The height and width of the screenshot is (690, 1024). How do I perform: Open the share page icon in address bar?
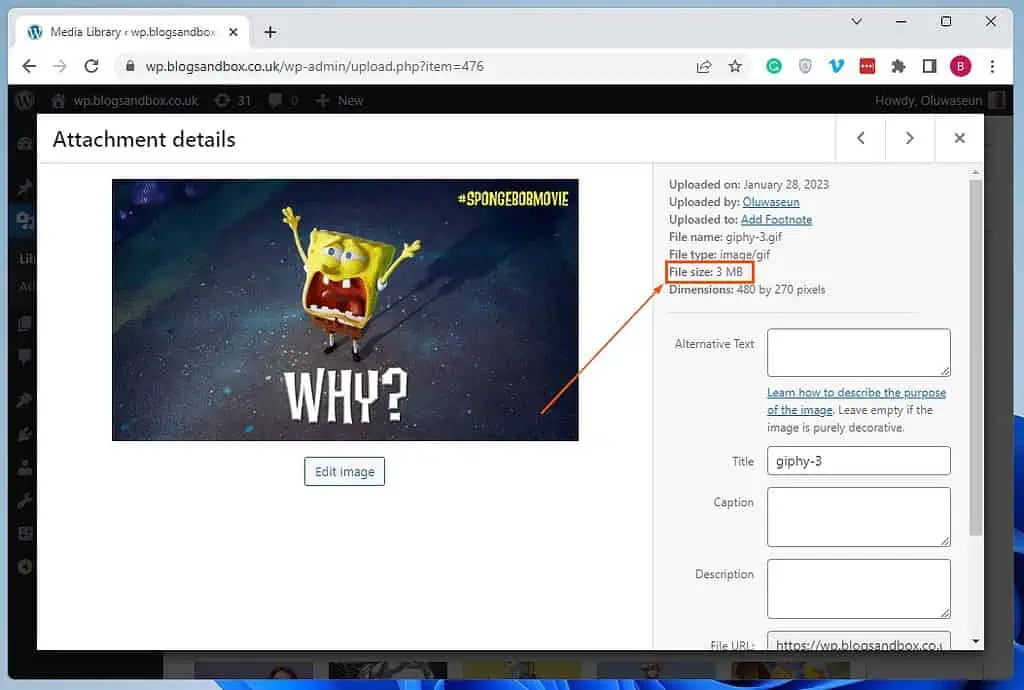pos(703,66)
